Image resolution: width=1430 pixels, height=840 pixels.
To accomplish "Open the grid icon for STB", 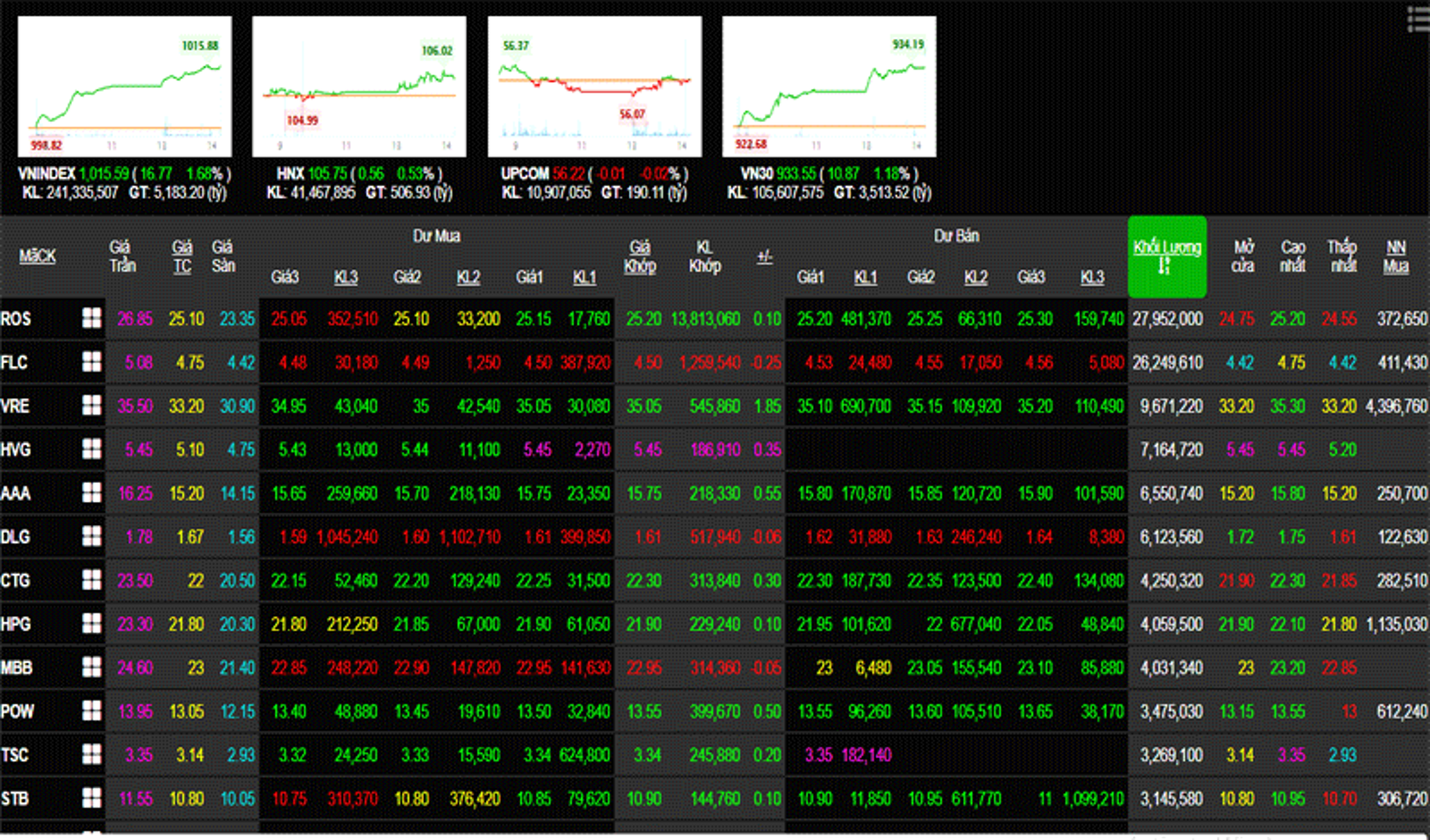I will click(x=92, y=797).
